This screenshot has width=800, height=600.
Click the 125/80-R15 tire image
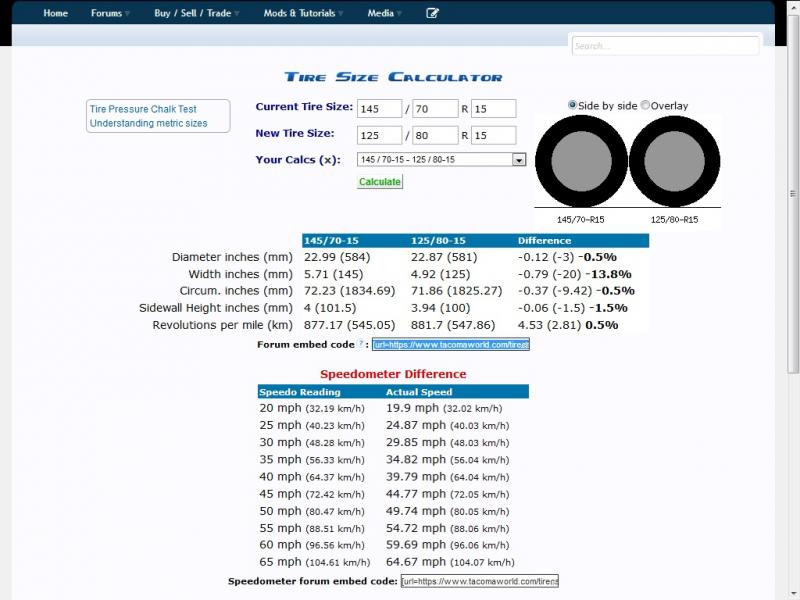674,161
